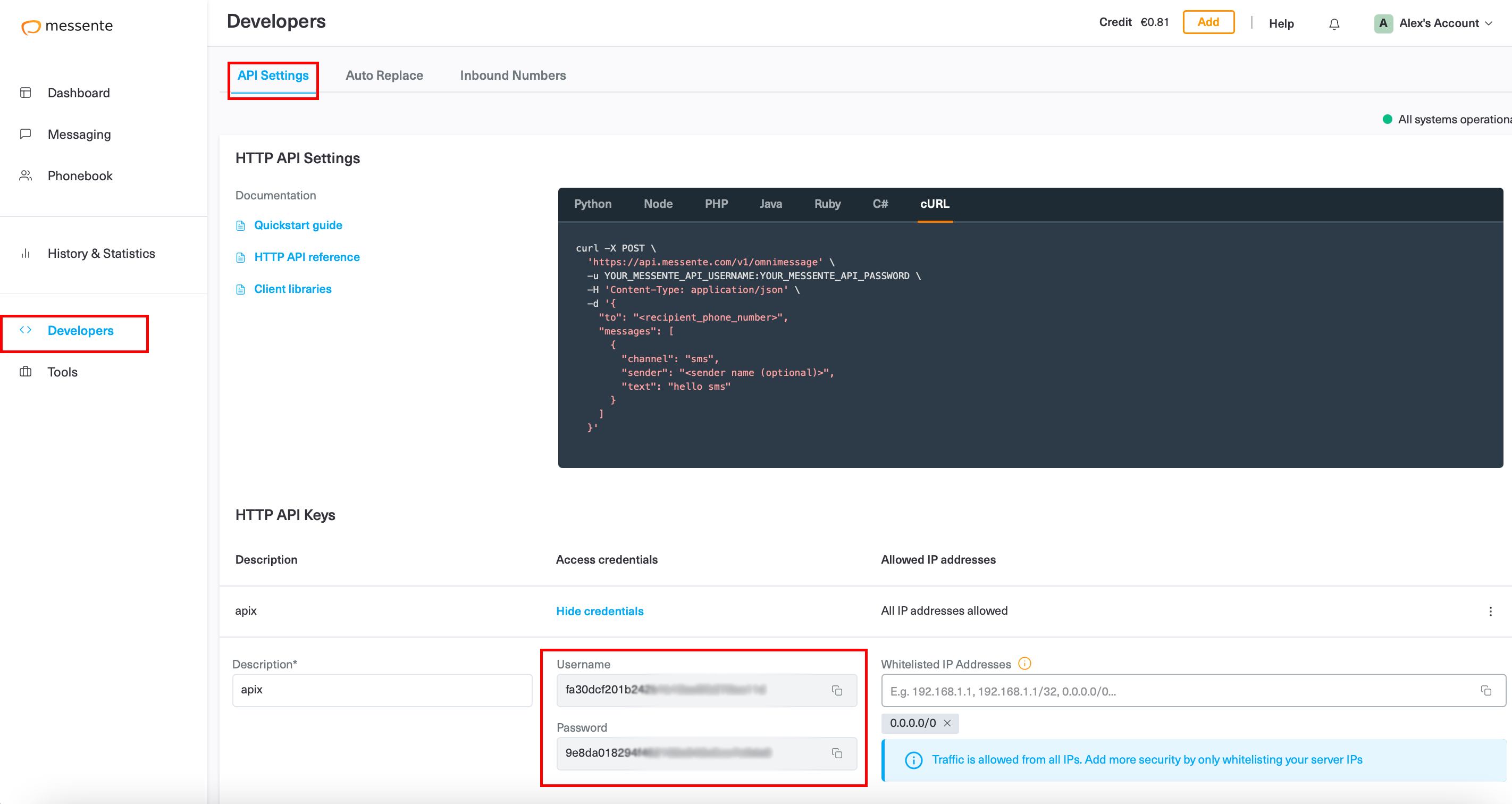Show the PHP code sample
The width and height of the screenshot is (1512, 804).
(716, 204)
